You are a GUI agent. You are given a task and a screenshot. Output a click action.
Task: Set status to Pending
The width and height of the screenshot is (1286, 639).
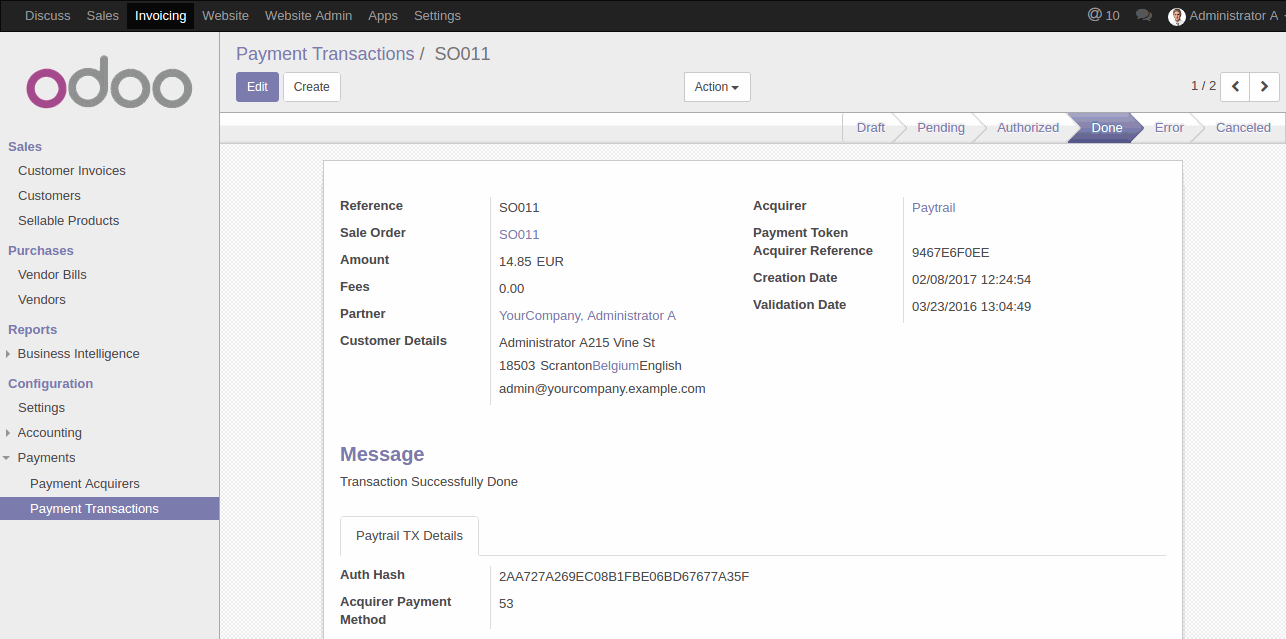pyautogui.click(x=941, y=128)
